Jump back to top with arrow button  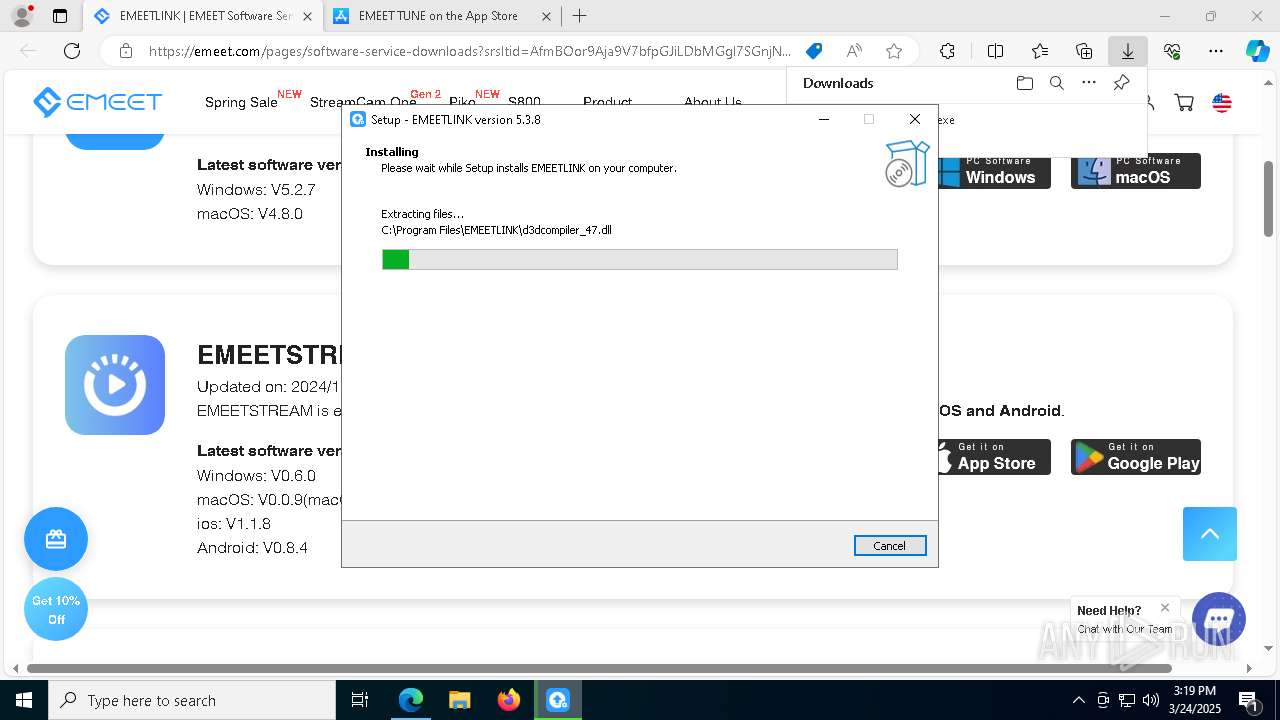coord(1210,534)
